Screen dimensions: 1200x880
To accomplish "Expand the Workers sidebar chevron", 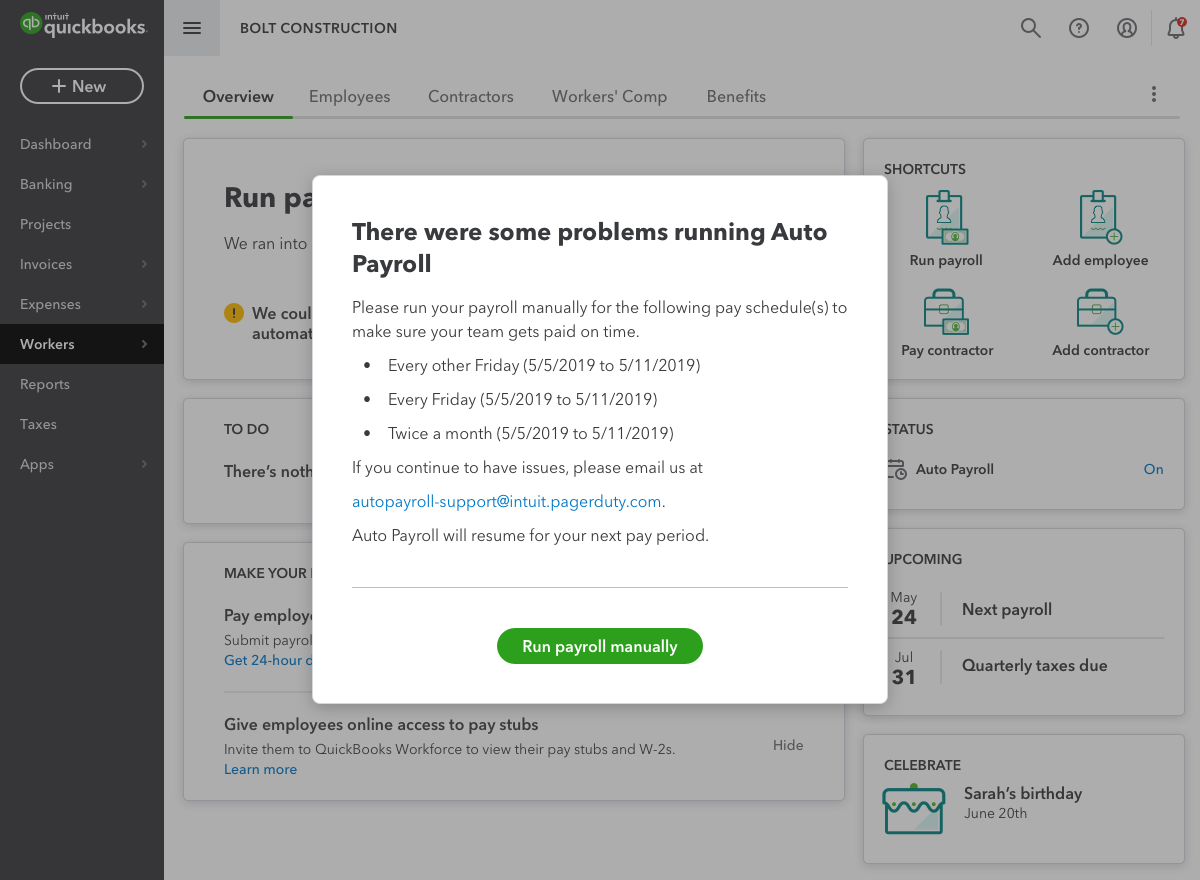I will 144,344.
